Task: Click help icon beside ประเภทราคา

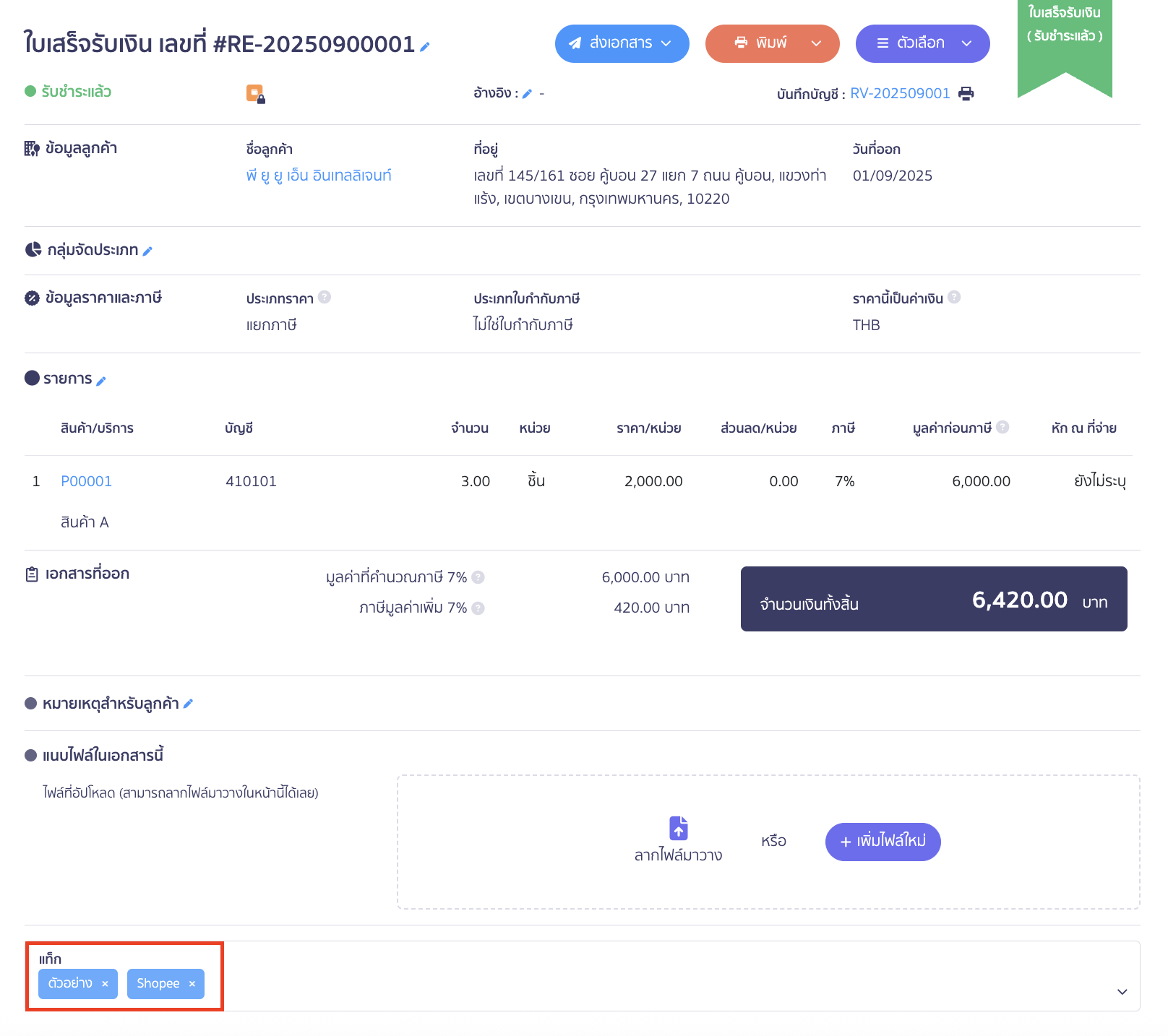Action: click(x=325, y=298)
